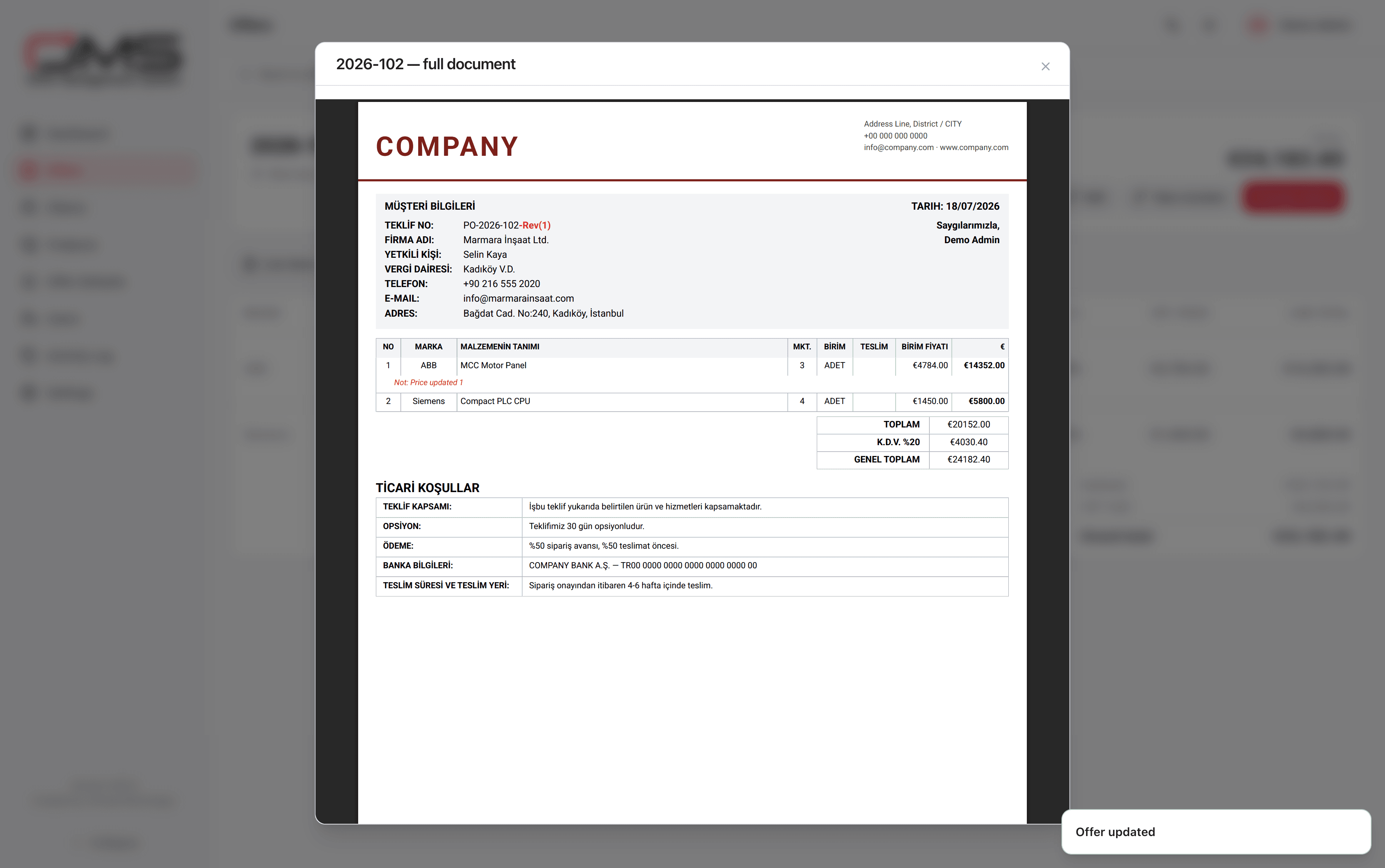Click tax office 'Kadıköy V.D.'
Viewport: 1385px width, 868px height.
pyautogui.click(x=489, y=269)
